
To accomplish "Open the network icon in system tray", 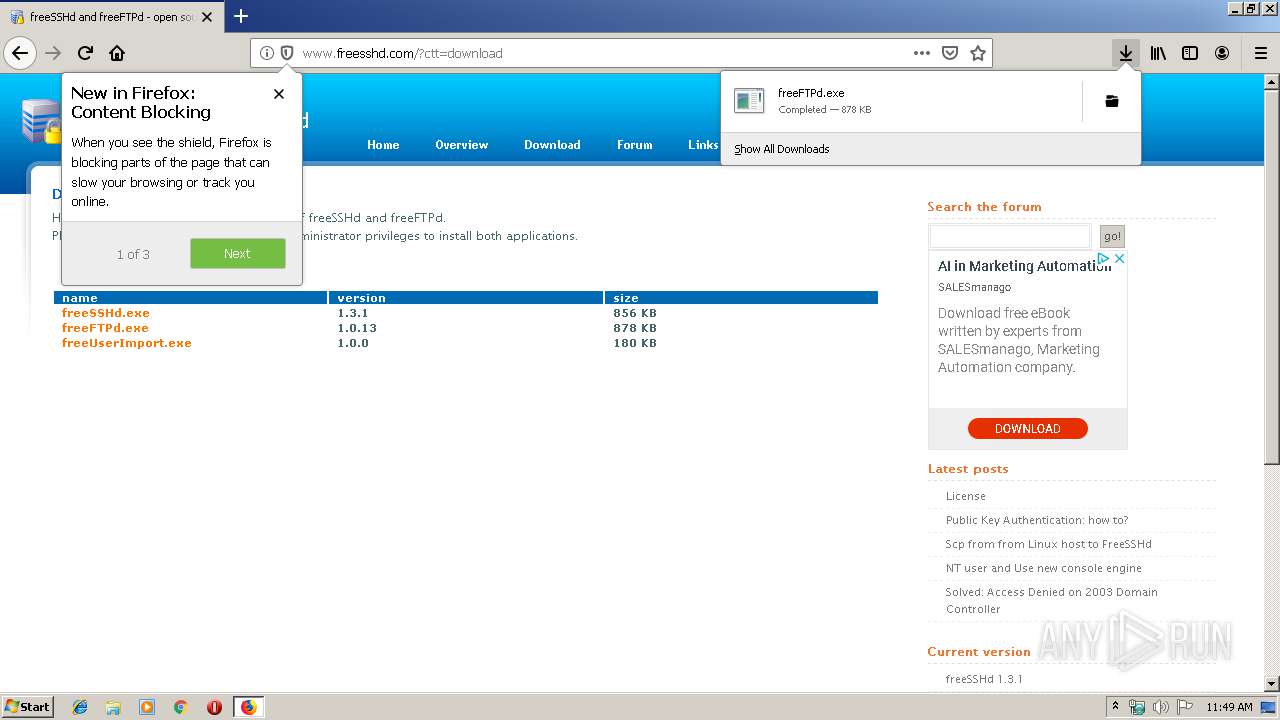I will [1138, 707].
